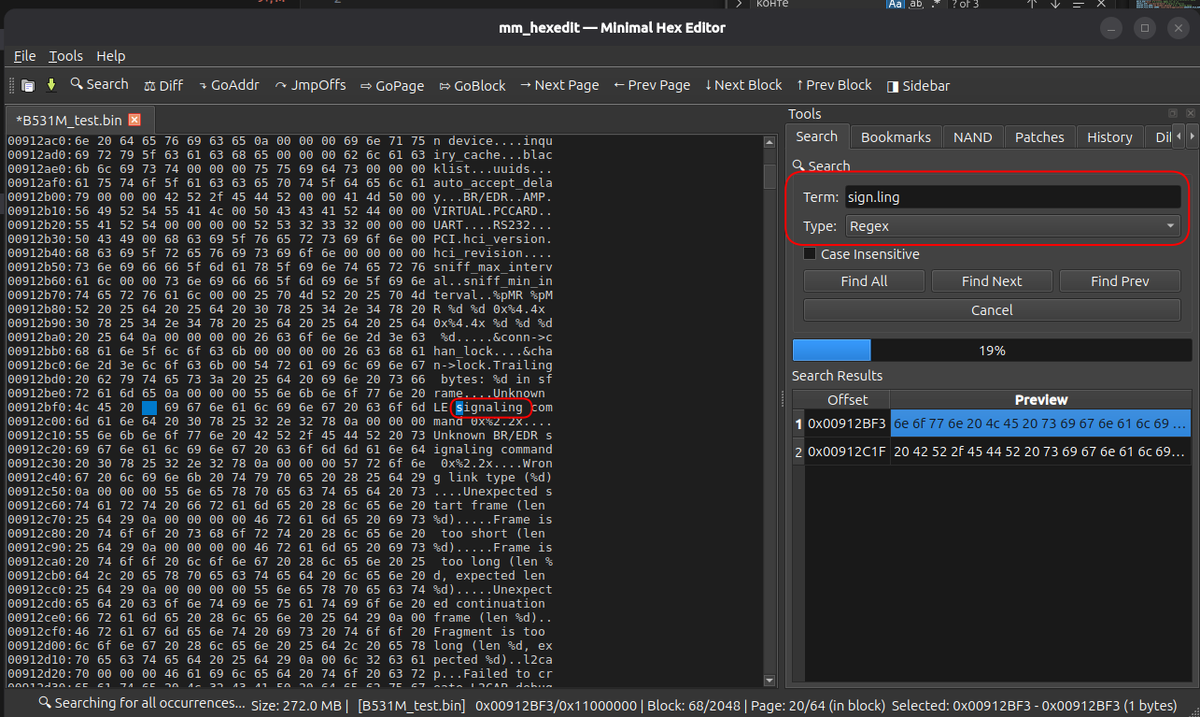This screenshot has width=1200, height=717.
Task: Toggle the Sidebar from toolbar
Action: pos(918,85)
